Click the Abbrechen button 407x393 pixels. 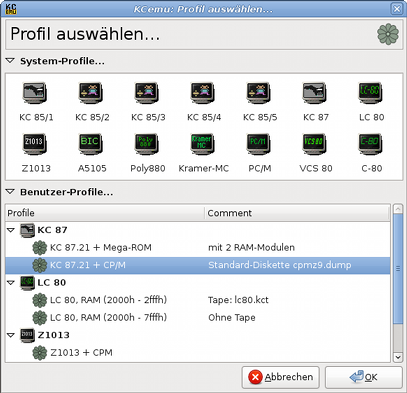pos(281,377)
